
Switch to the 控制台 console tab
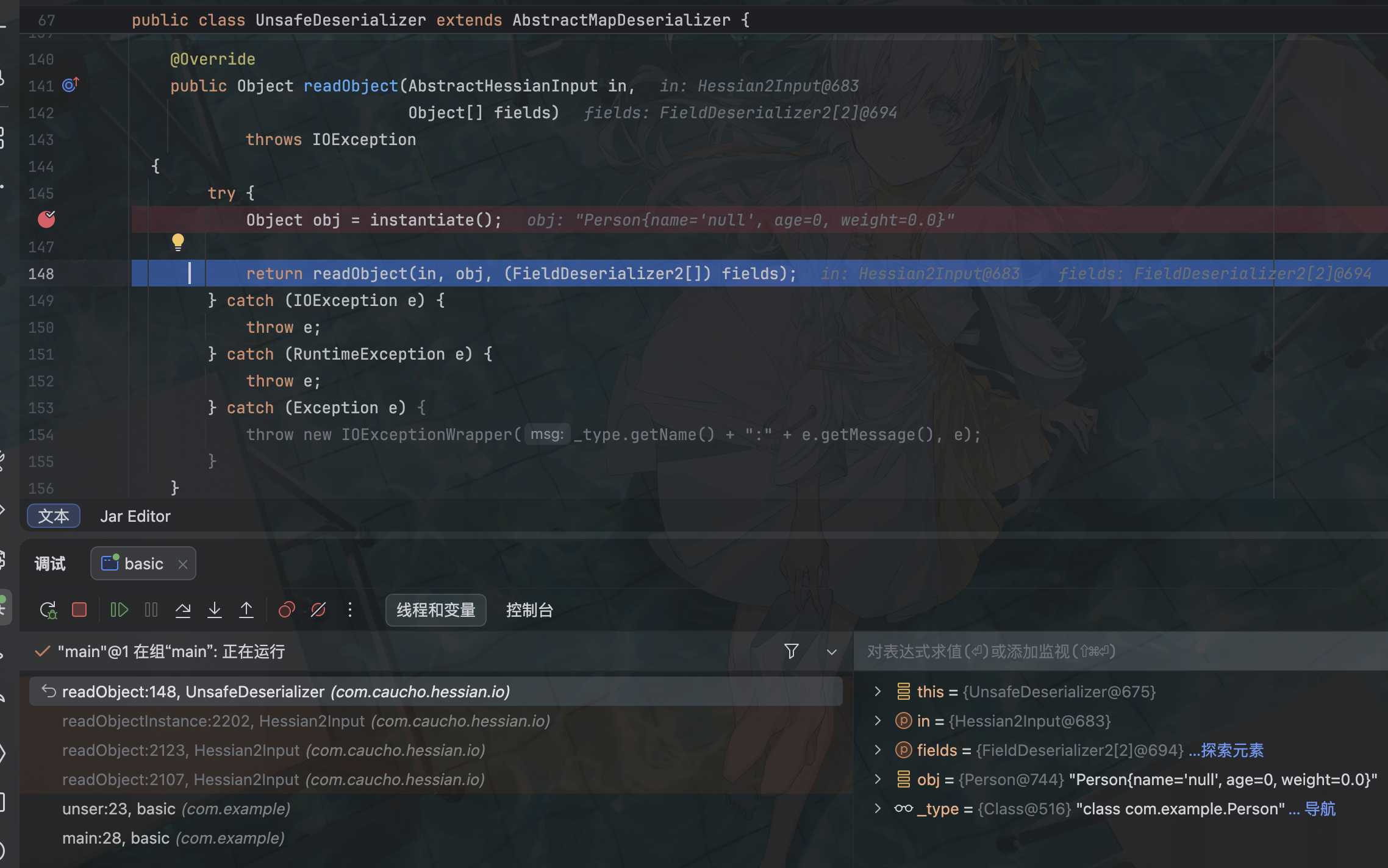coord(529,610)
